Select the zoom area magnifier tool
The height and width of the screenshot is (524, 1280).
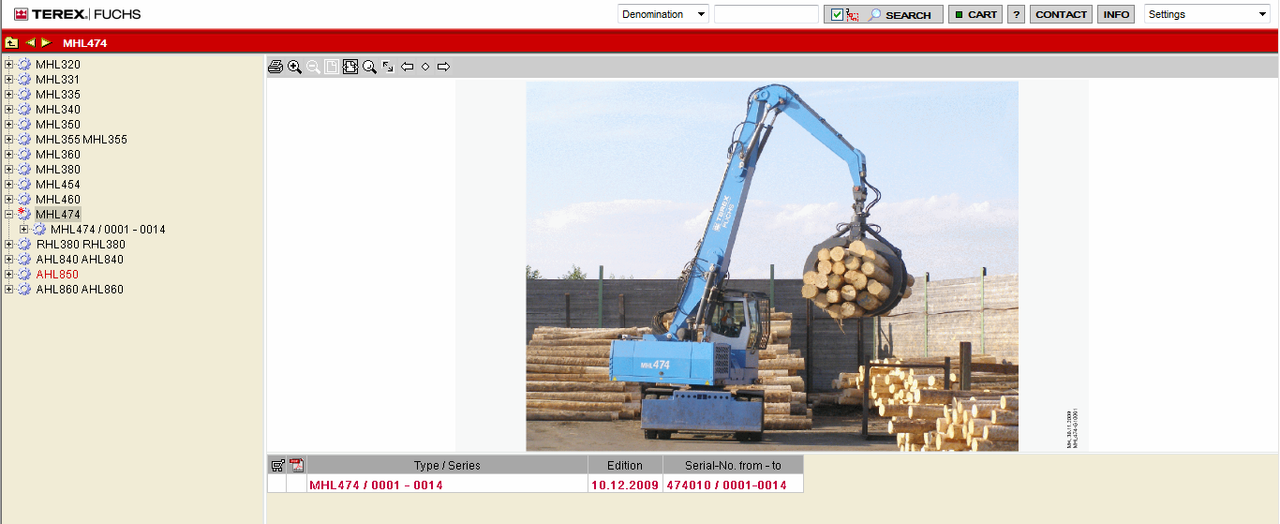[x=369, y=67]
